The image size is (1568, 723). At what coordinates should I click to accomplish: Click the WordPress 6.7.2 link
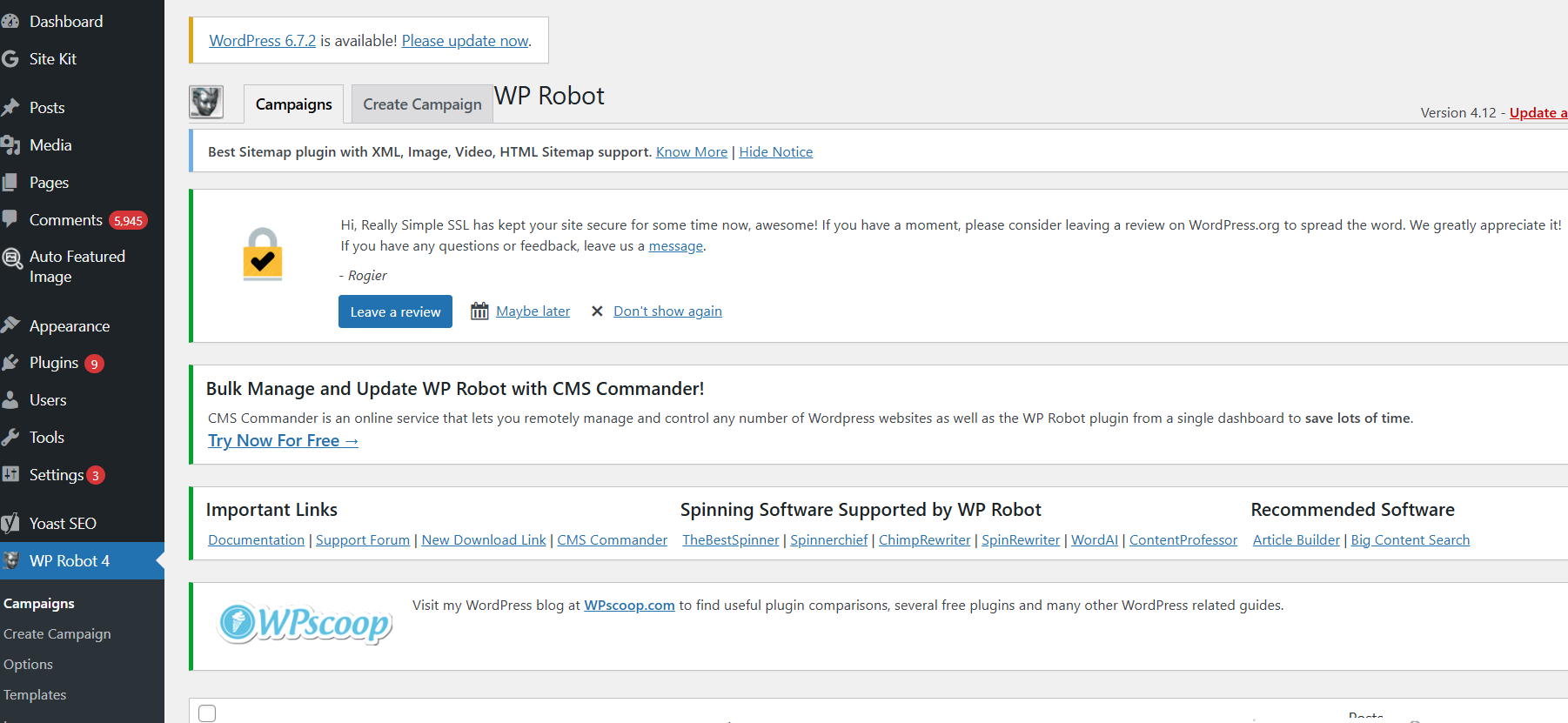click(x=263, y=41)
